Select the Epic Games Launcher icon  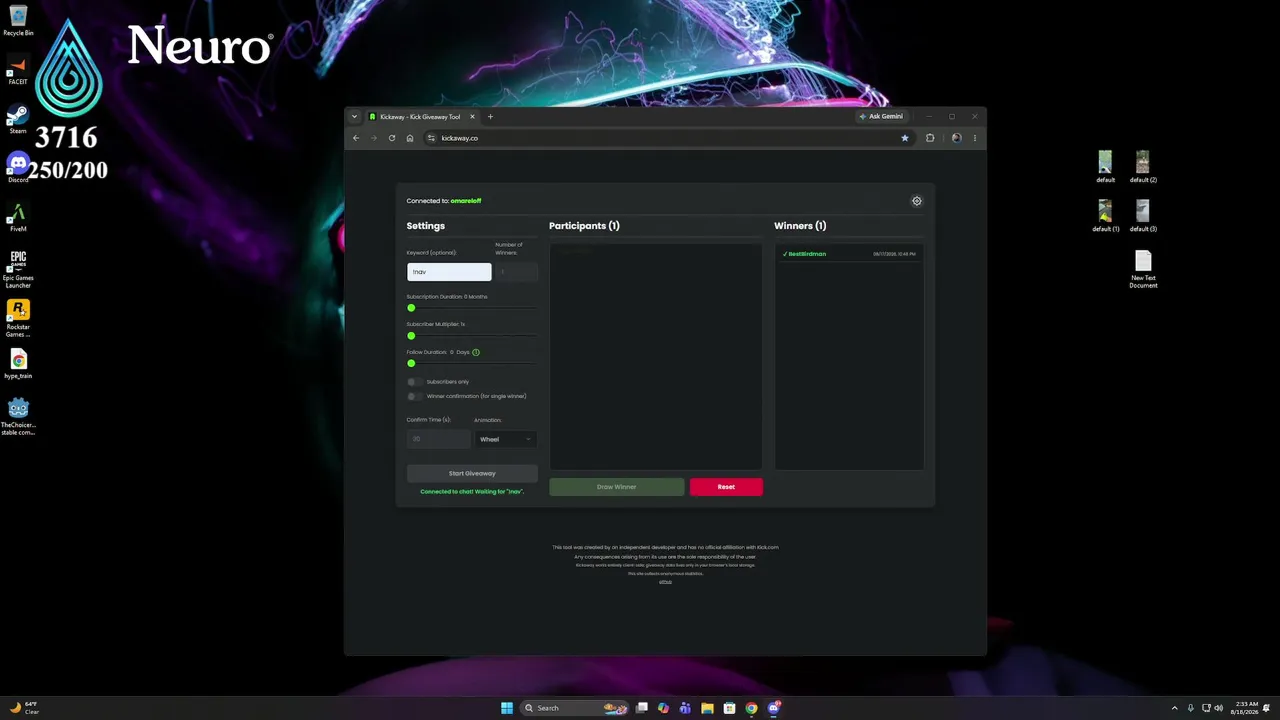pos(18,269)
